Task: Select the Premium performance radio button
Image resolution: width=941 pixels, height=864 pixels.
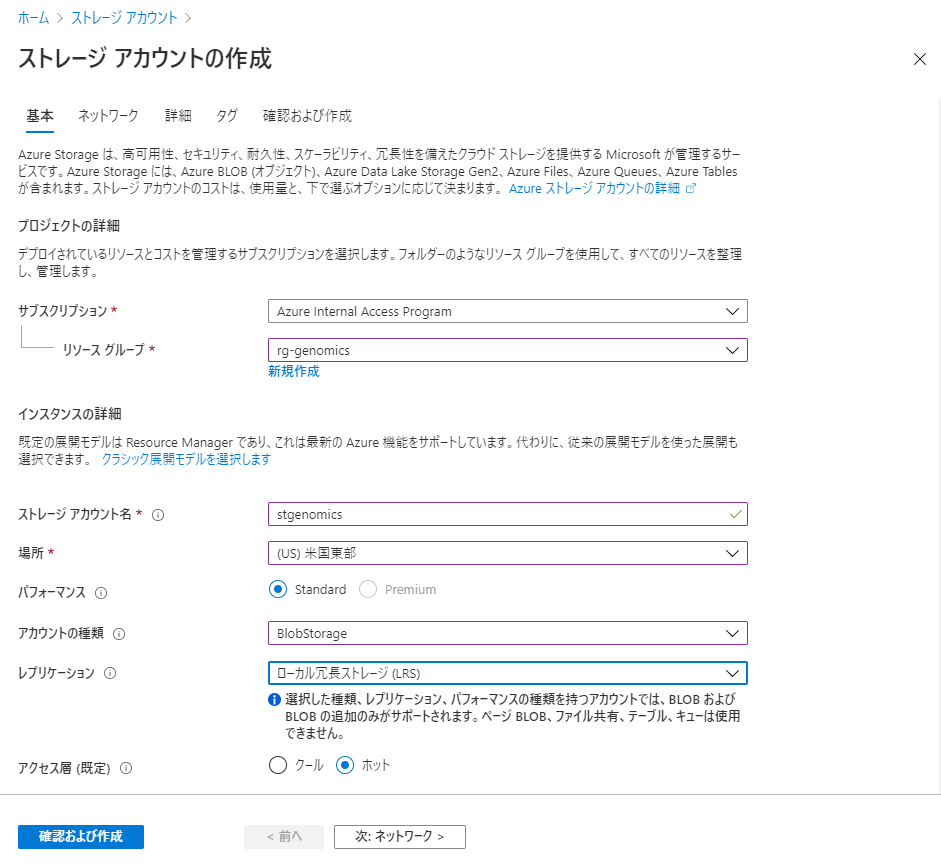Action: [x=368, y=589]
